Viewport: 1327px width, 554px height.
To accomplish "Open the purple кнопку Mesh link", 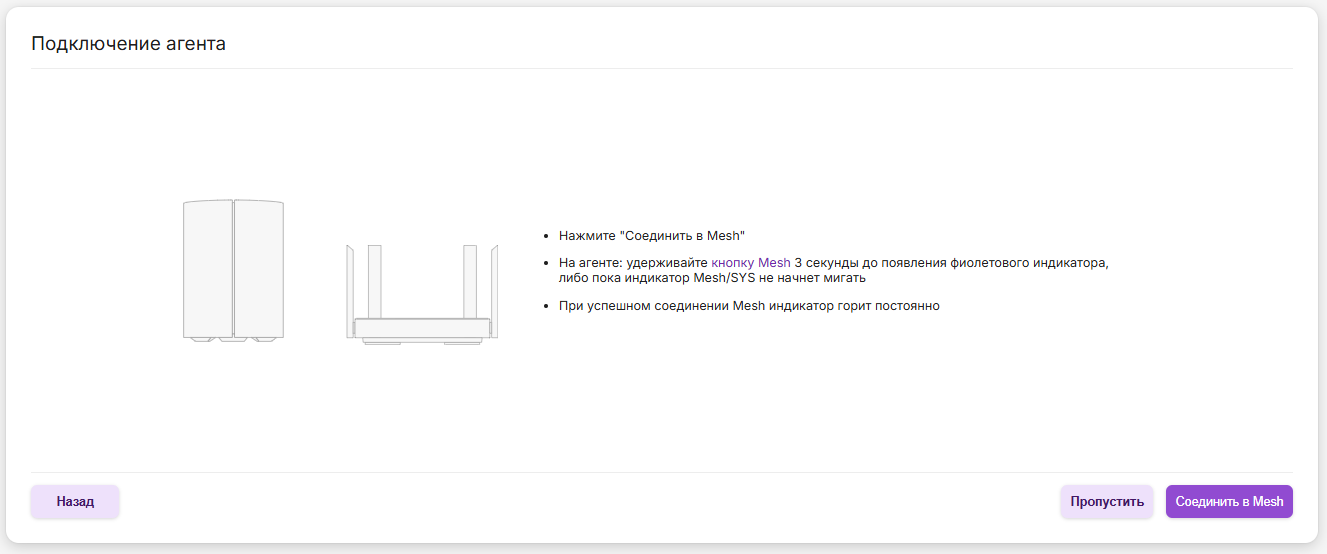I will (x=750, y=263).
